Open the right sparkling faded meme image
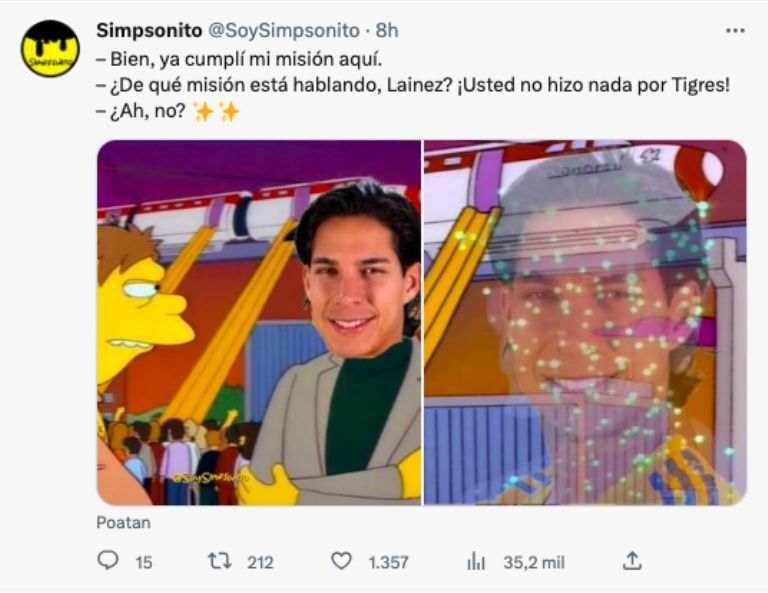 coord(584,322)
